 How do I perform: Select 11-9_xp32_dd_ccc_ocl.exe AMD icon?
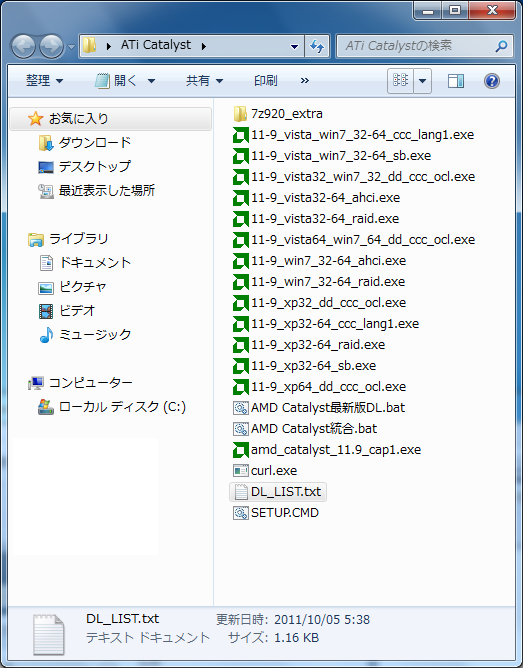[x=241, y=302]
